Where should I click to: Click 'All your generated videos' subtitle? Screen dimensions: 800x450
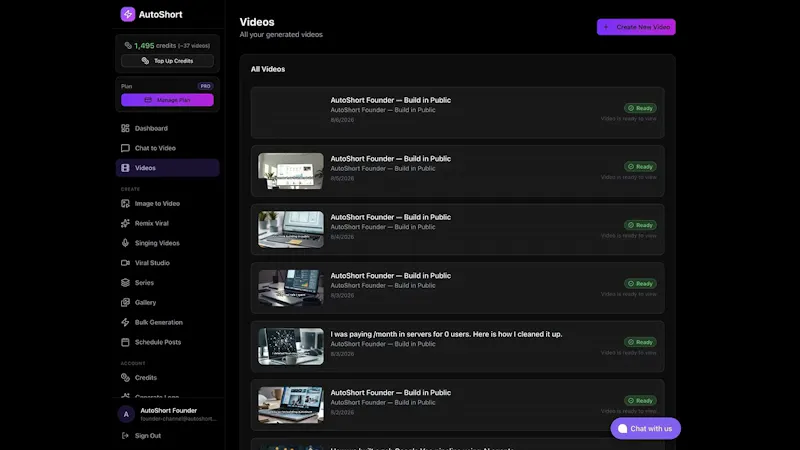(281, 35)
